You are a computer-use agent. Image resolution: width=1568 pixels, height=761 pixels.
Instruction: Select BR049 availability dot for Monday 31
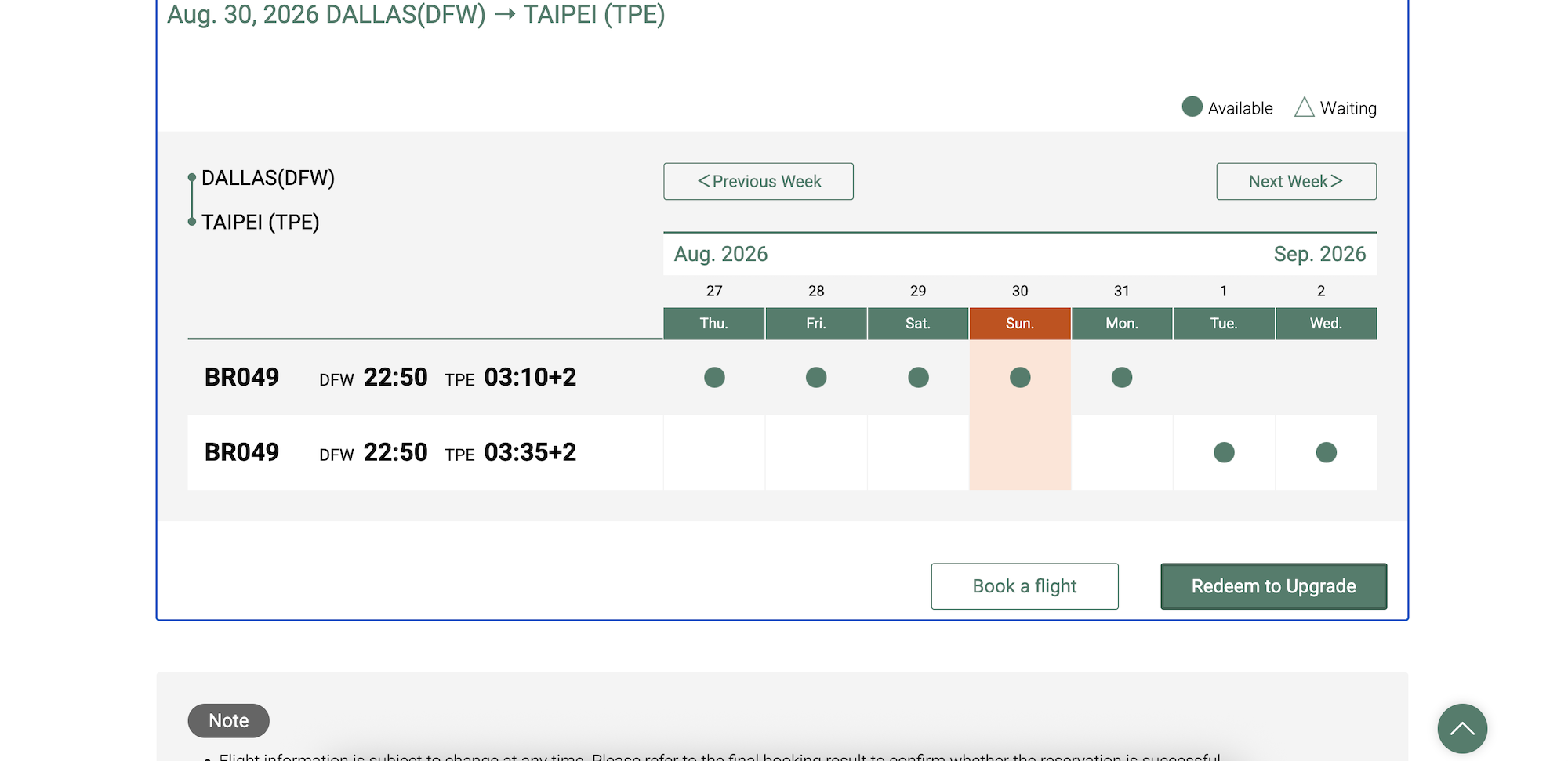pyautogui.click(x=1122, y=378)
